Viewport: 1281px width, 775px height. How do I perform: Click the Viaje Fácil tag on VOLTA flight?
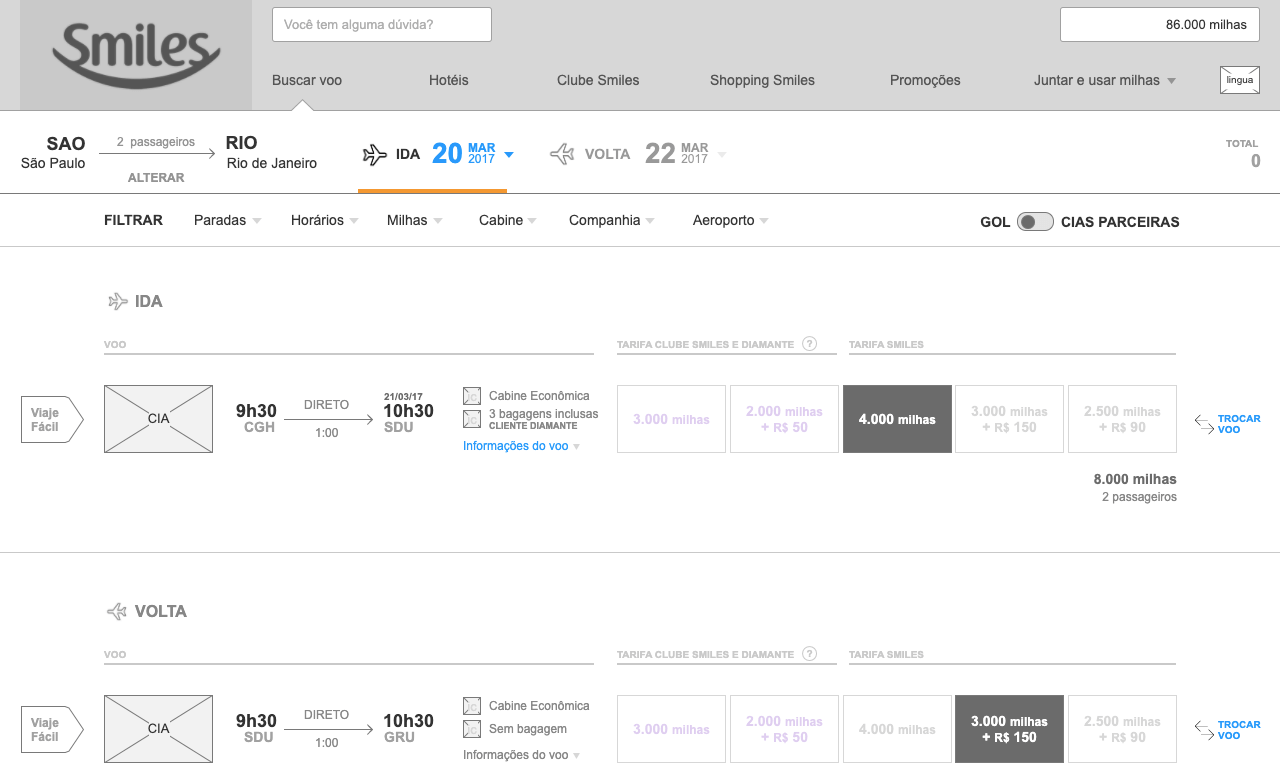tap(52, 730)
